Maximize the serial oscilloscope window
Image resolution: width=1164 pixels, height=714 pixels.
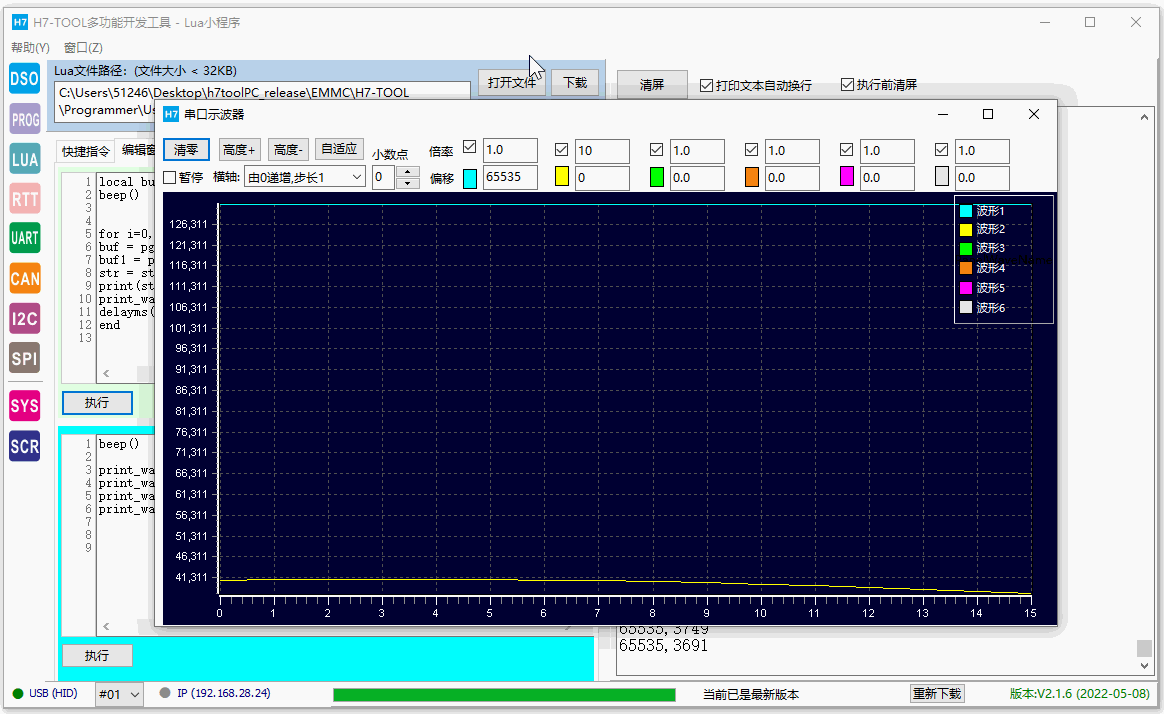(987, 114)
